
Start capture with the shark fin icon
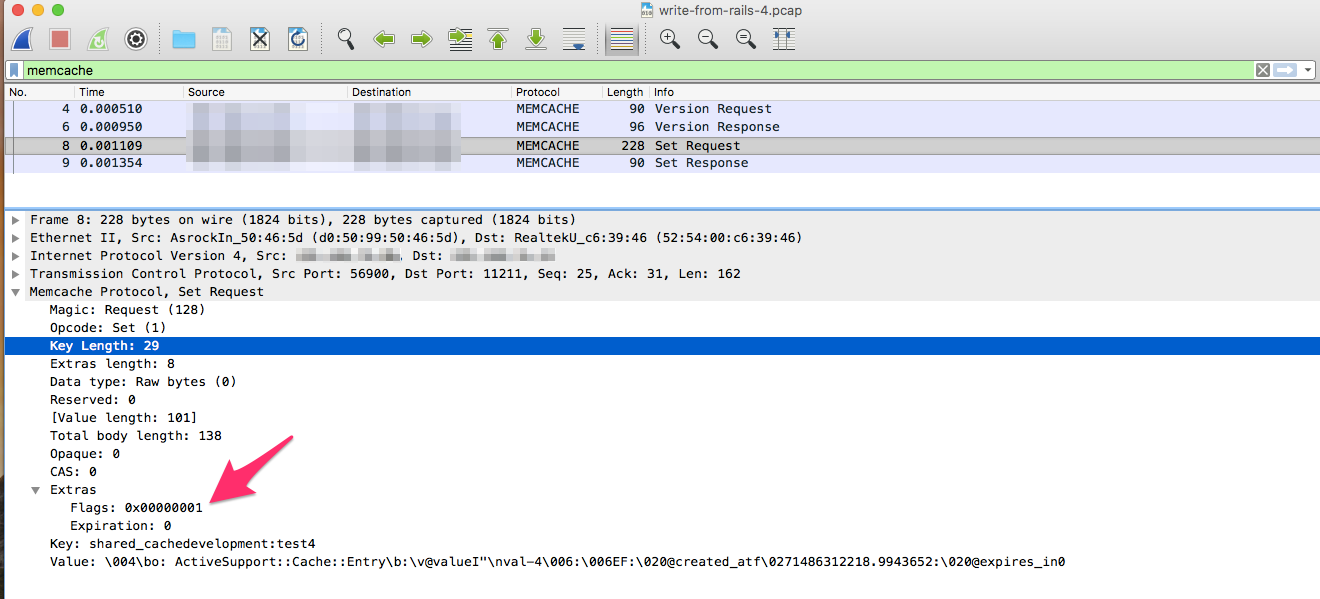tap(22, 39)
